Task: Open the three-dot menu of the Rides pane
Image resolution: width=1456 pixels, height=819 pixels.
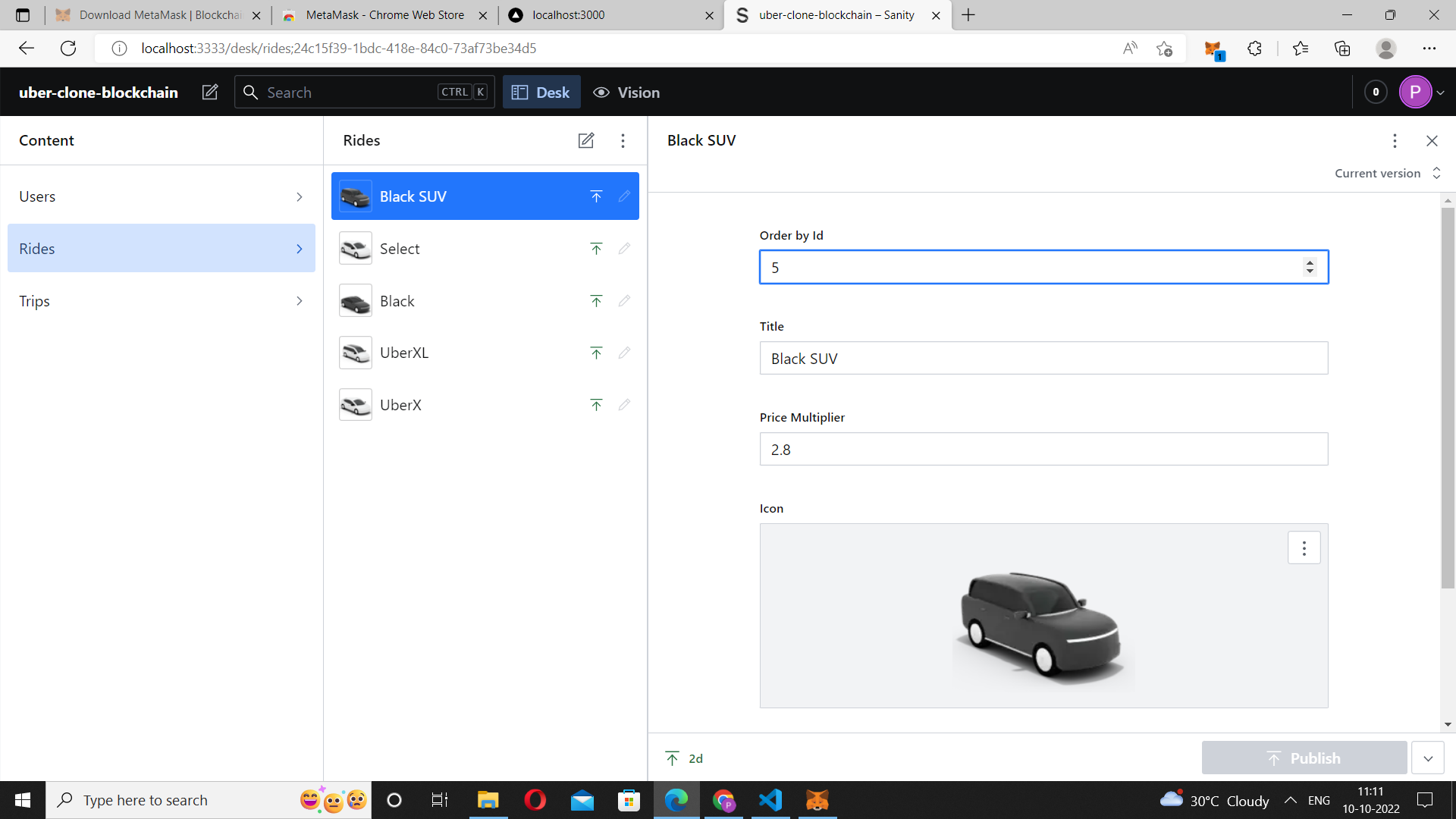Action: pos(623,140)
